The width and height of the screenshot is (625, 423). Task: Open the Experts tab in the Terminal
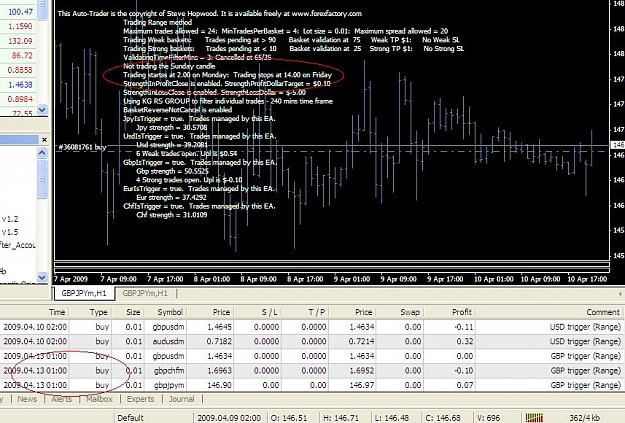140,399
